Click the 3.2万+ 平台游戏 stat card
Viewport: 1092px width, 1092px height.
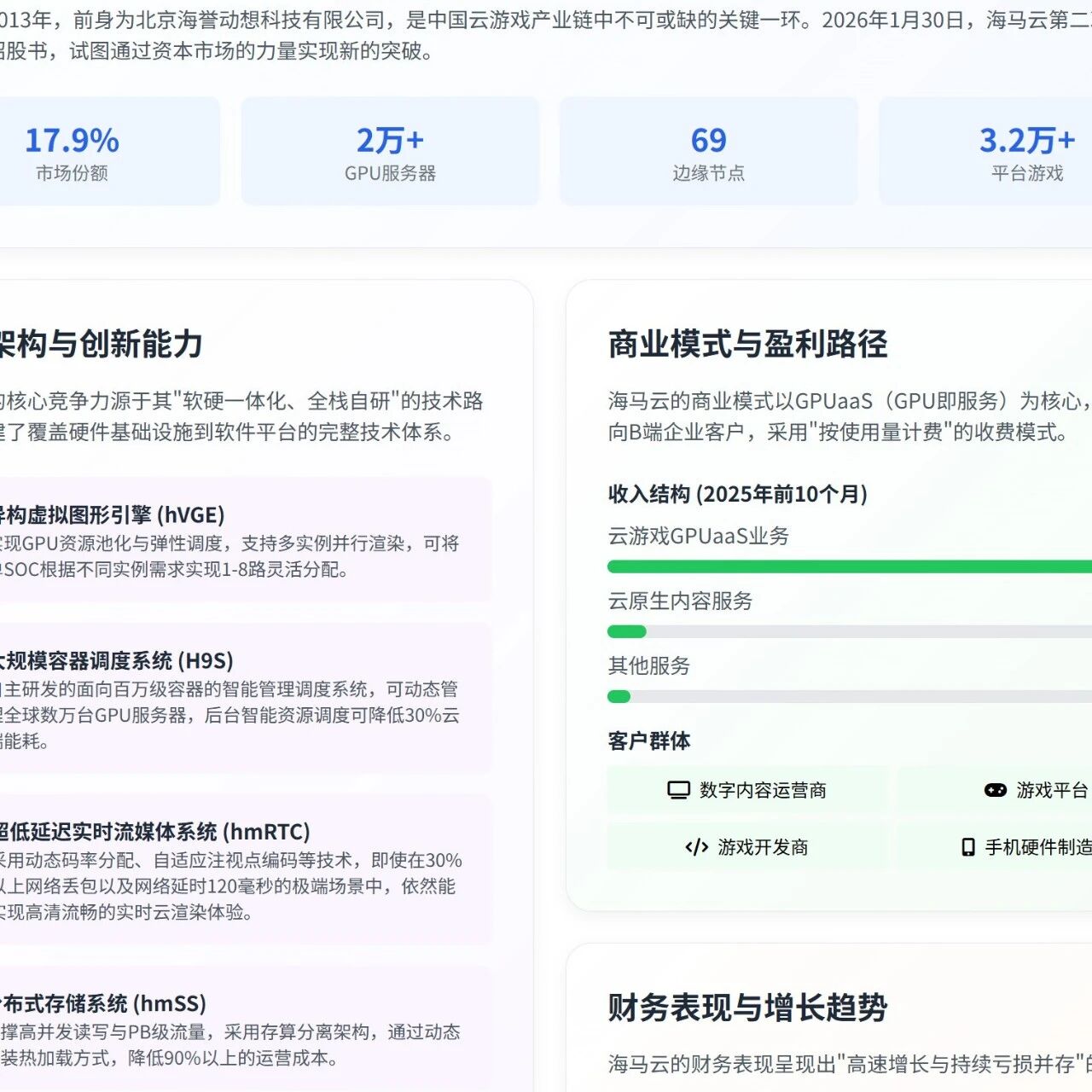[x=985, y=151]
